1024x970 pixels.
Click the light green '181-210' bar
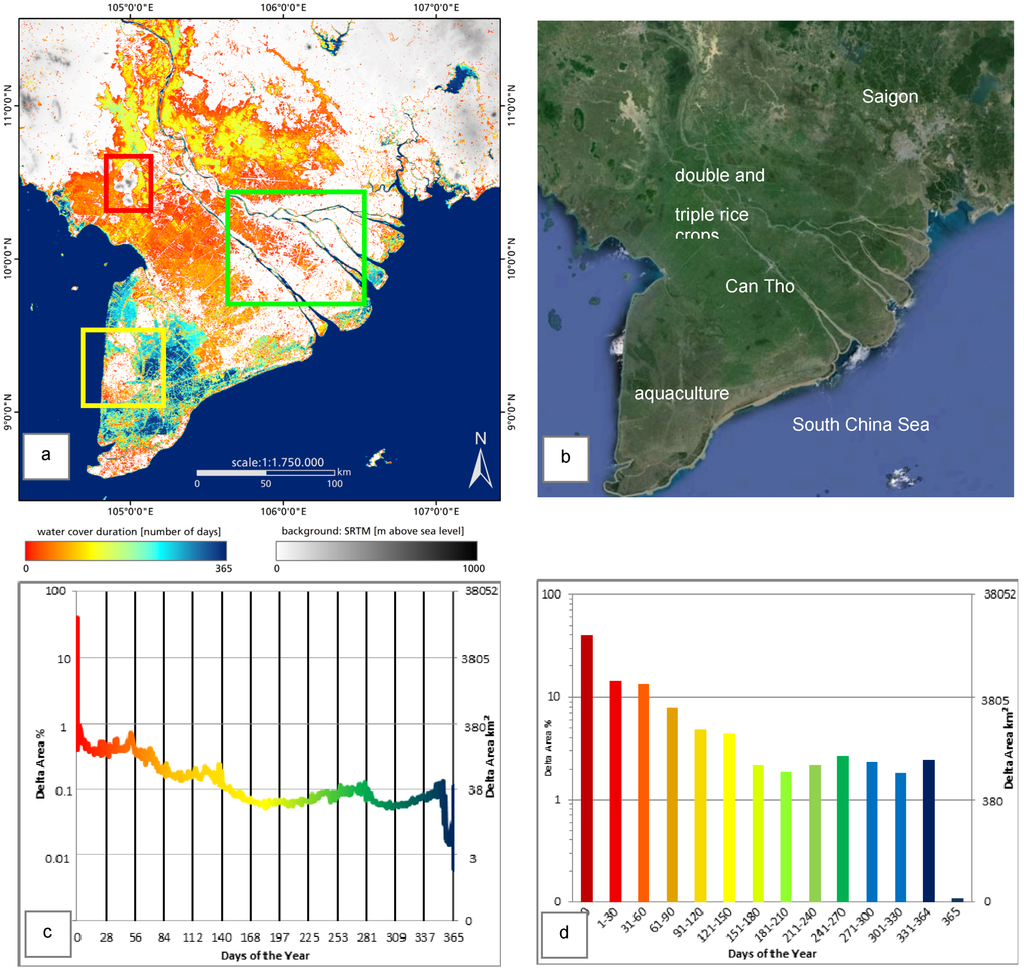pos(786,837)
